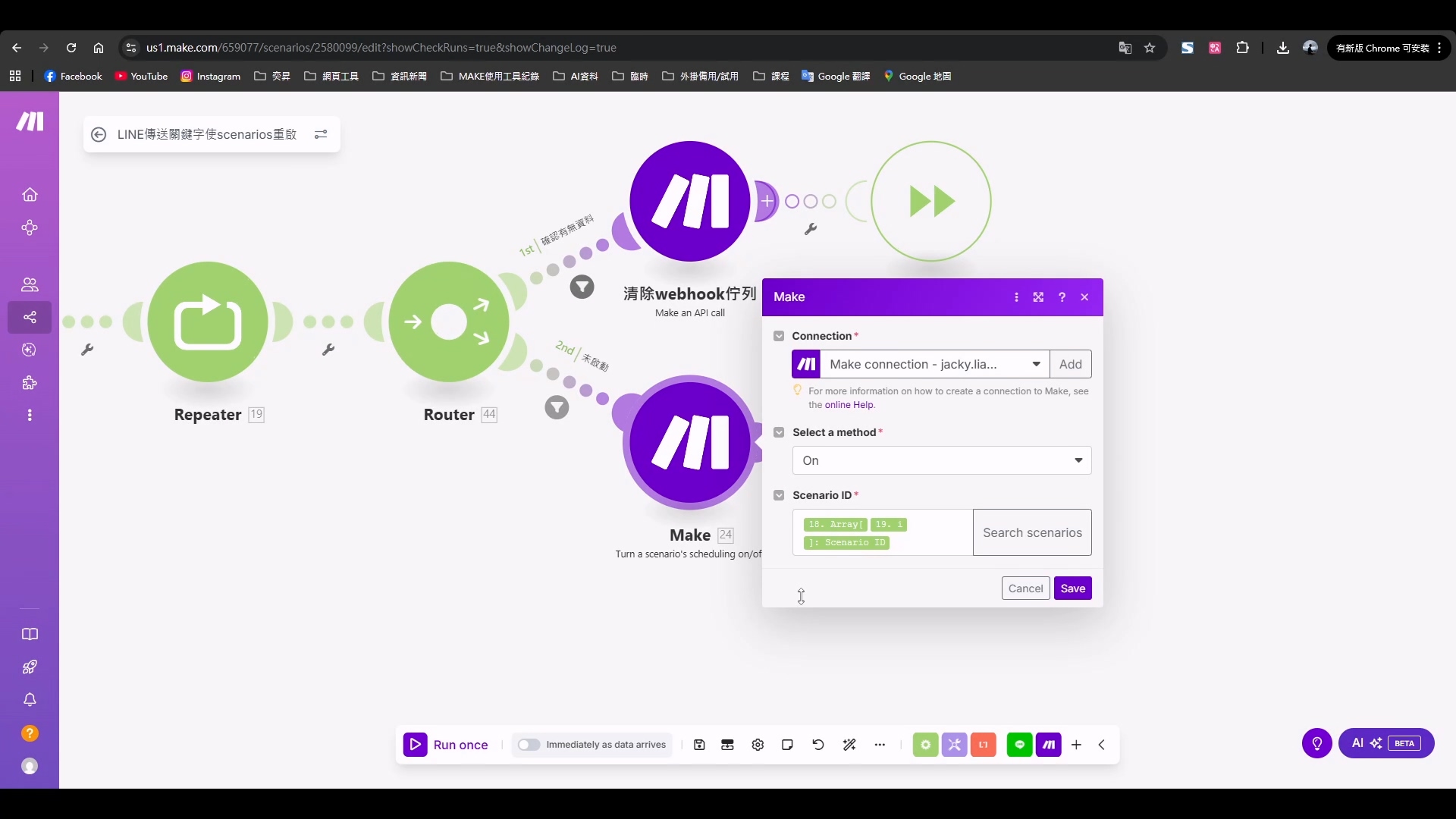1456x819 pixels.
Task: Click the green LINE app icon in the toolbar
Action: [1019, 745]
